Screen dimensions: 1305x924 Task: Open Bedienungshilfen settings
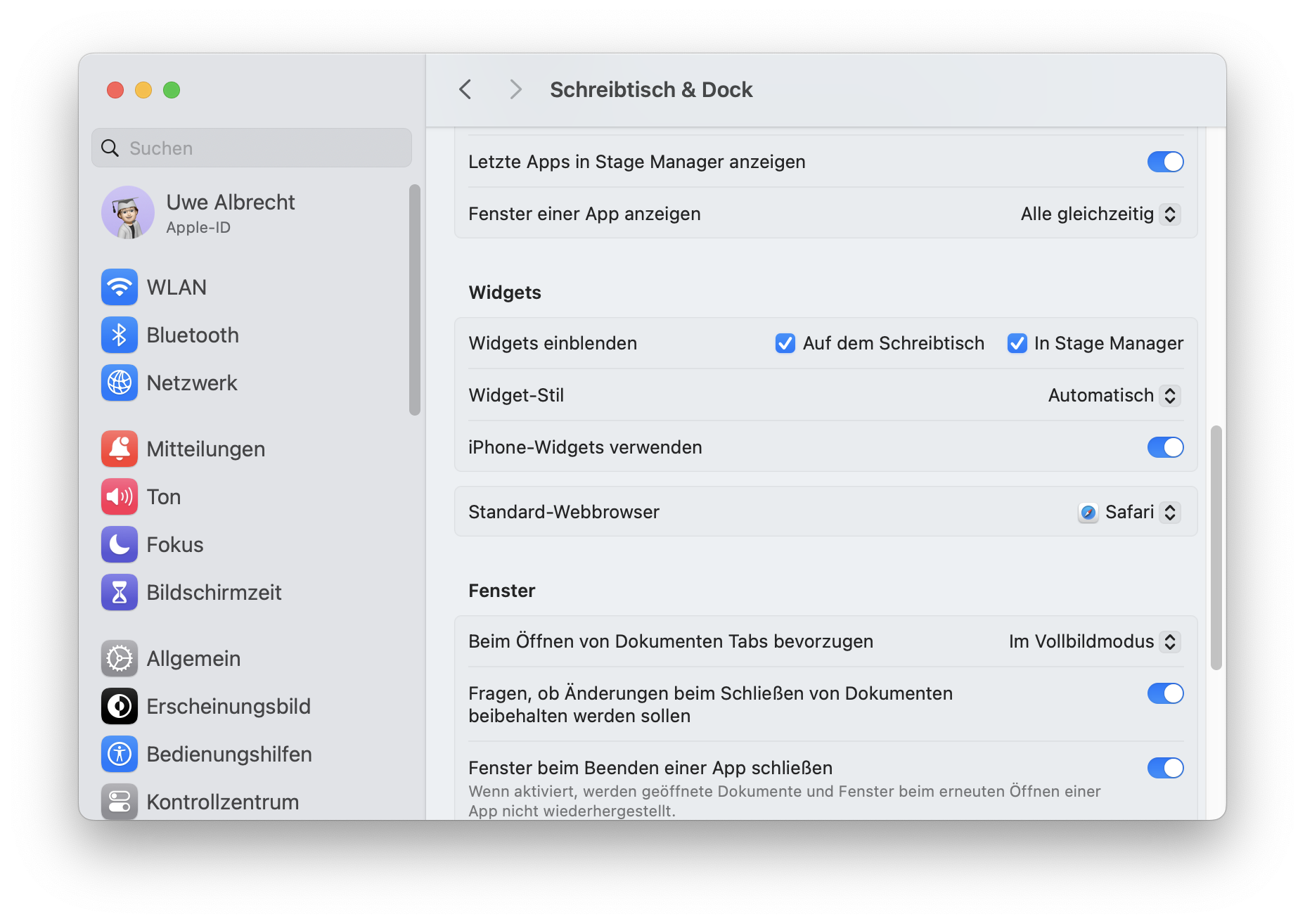pyautogui.click(x=120, y=754)
